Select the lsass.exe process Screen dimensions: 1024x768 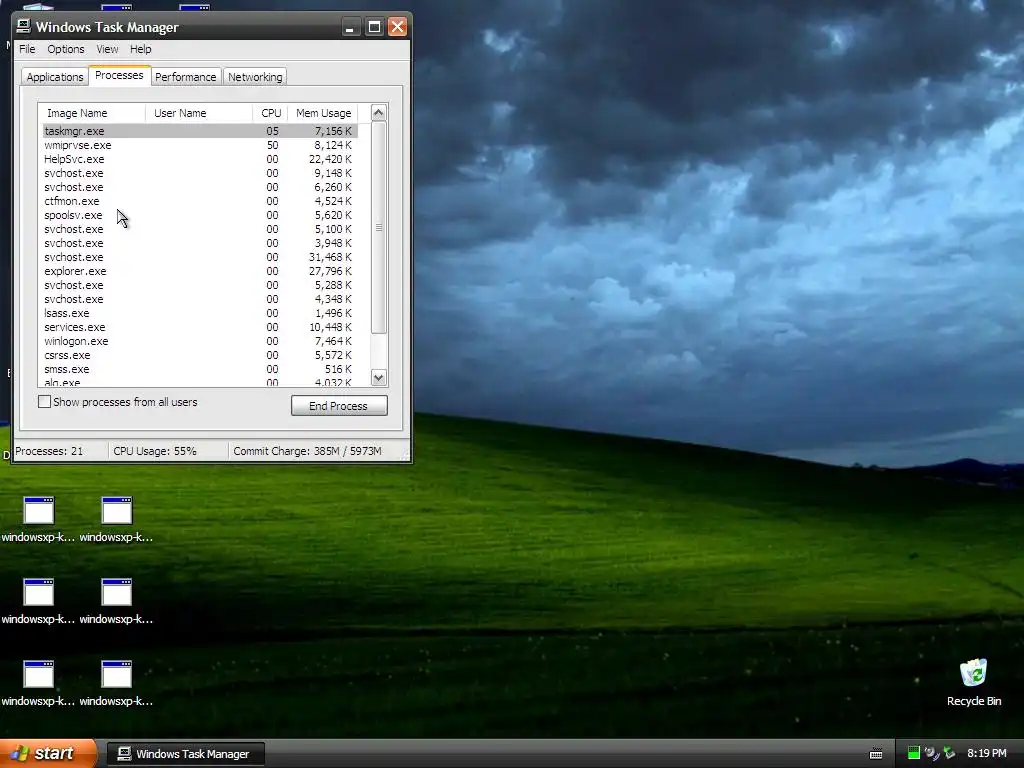pos(200,313)
